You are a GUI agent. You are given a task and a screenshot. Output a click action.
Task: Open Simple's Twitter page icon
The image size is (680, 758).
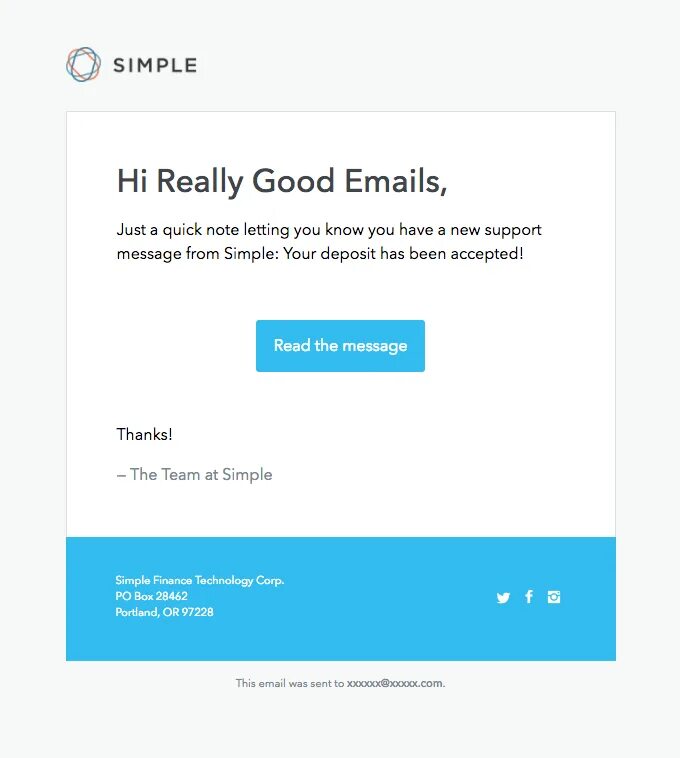503,597
